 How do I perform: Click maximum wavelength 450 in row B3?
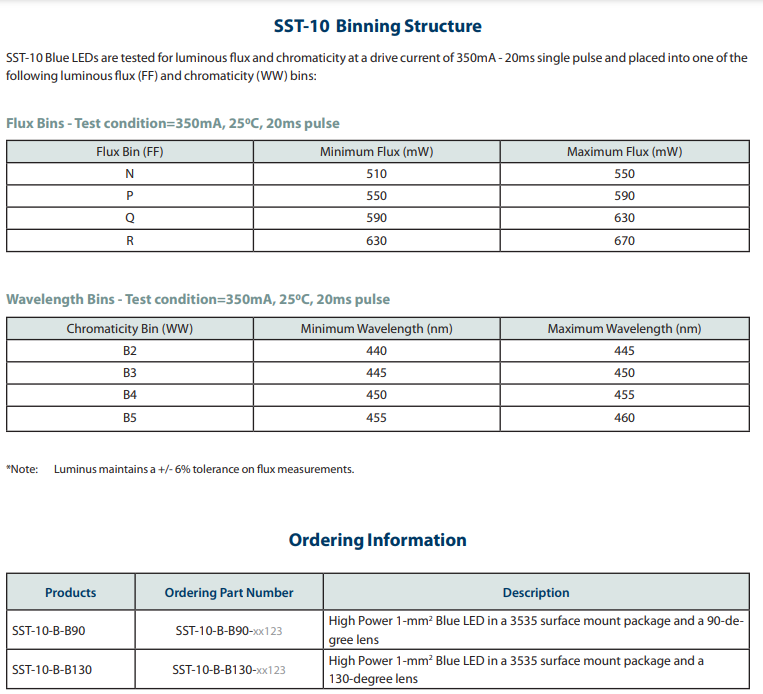click(x=625, y=373)
